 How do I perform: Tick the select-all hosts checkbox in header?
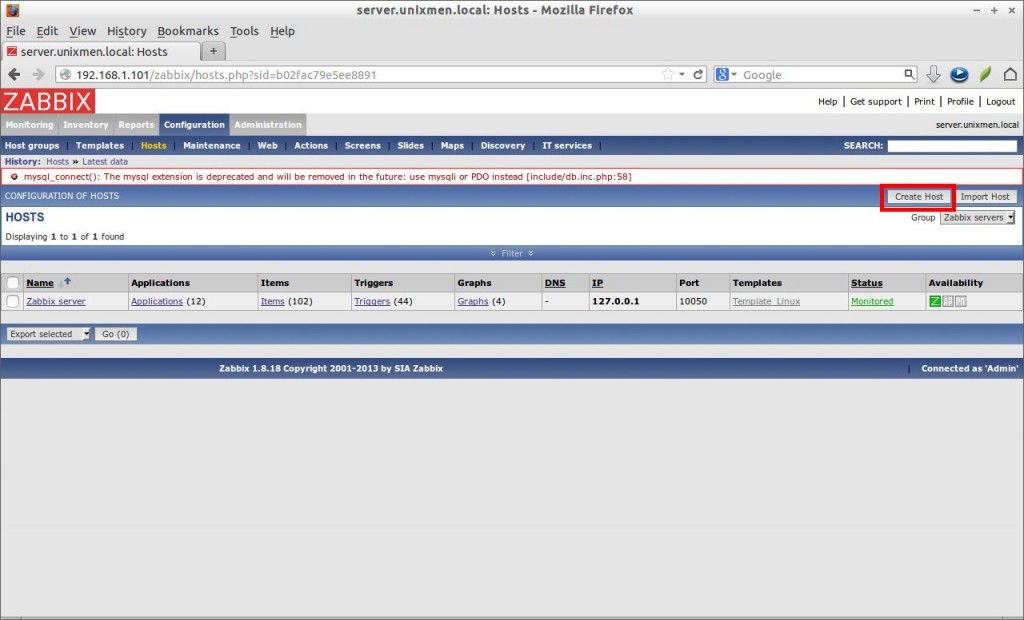13,283
